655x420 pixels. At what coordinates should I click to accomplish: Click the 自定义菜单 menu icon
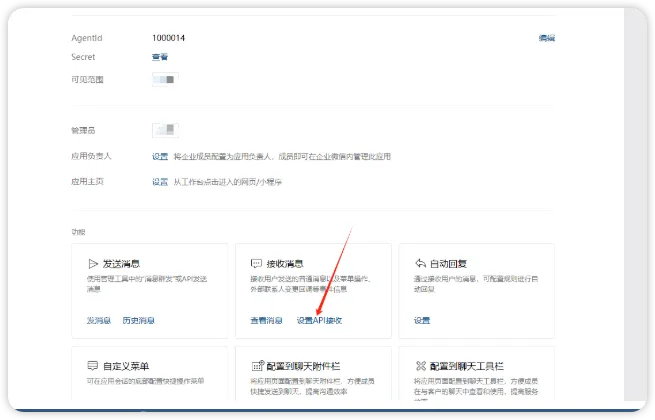point(92,366)
